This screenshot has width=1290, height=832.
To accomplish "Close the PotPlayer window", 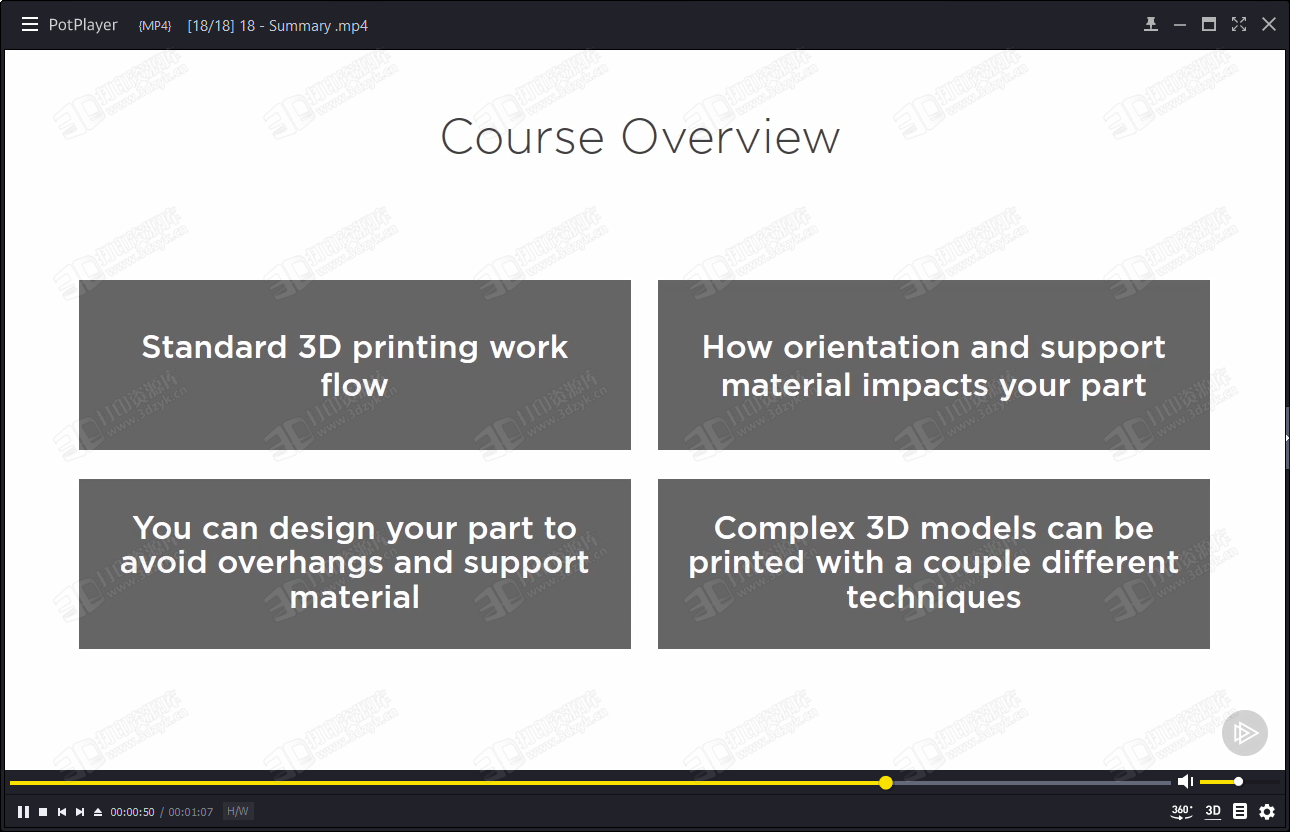I will (x=1269, y=25).
